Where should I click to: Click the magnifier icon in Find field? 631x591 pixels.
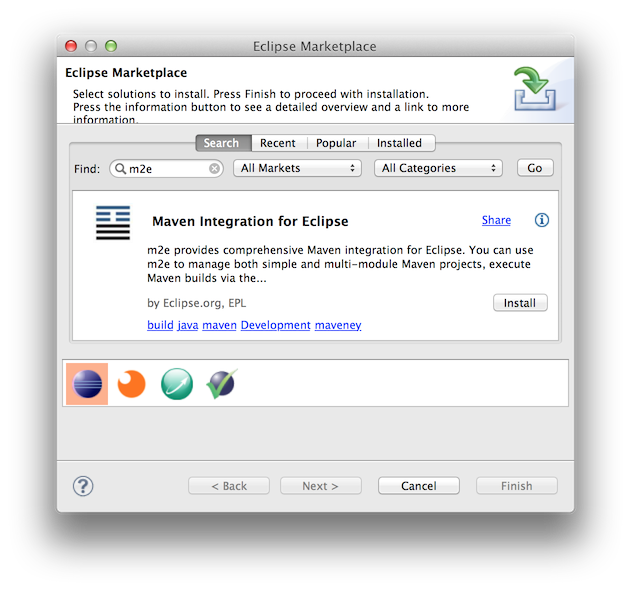[x=120, y=169]
